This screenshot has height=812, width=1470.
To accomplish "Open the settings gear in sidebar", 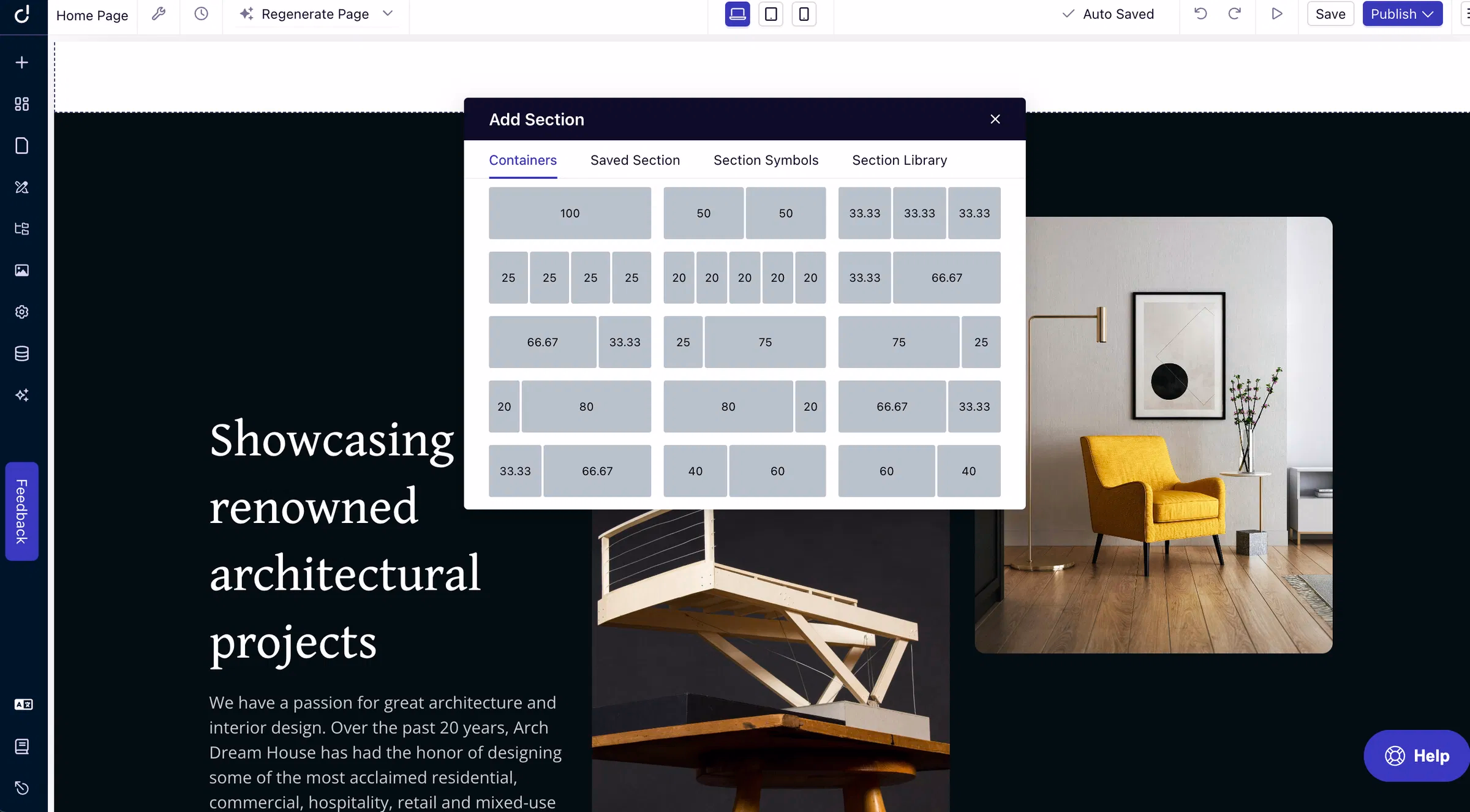I will 21,312.
